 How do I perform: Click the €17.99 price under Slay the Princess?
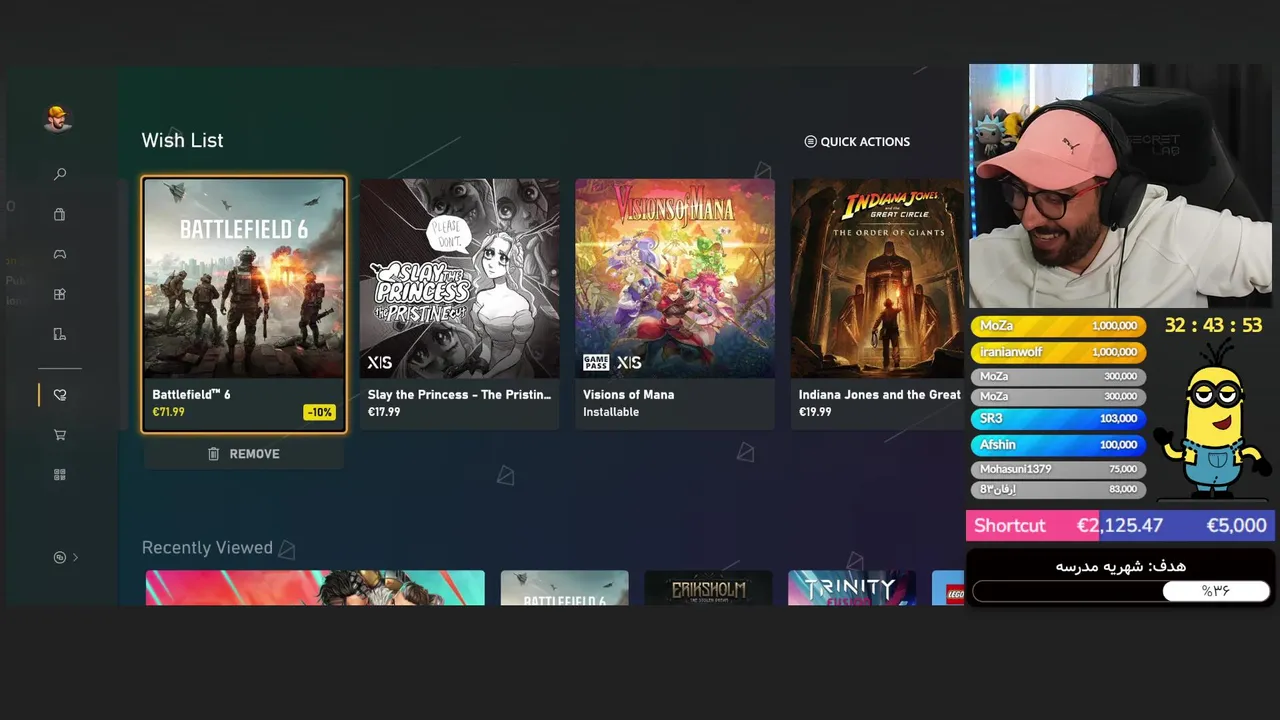(384, 412)
